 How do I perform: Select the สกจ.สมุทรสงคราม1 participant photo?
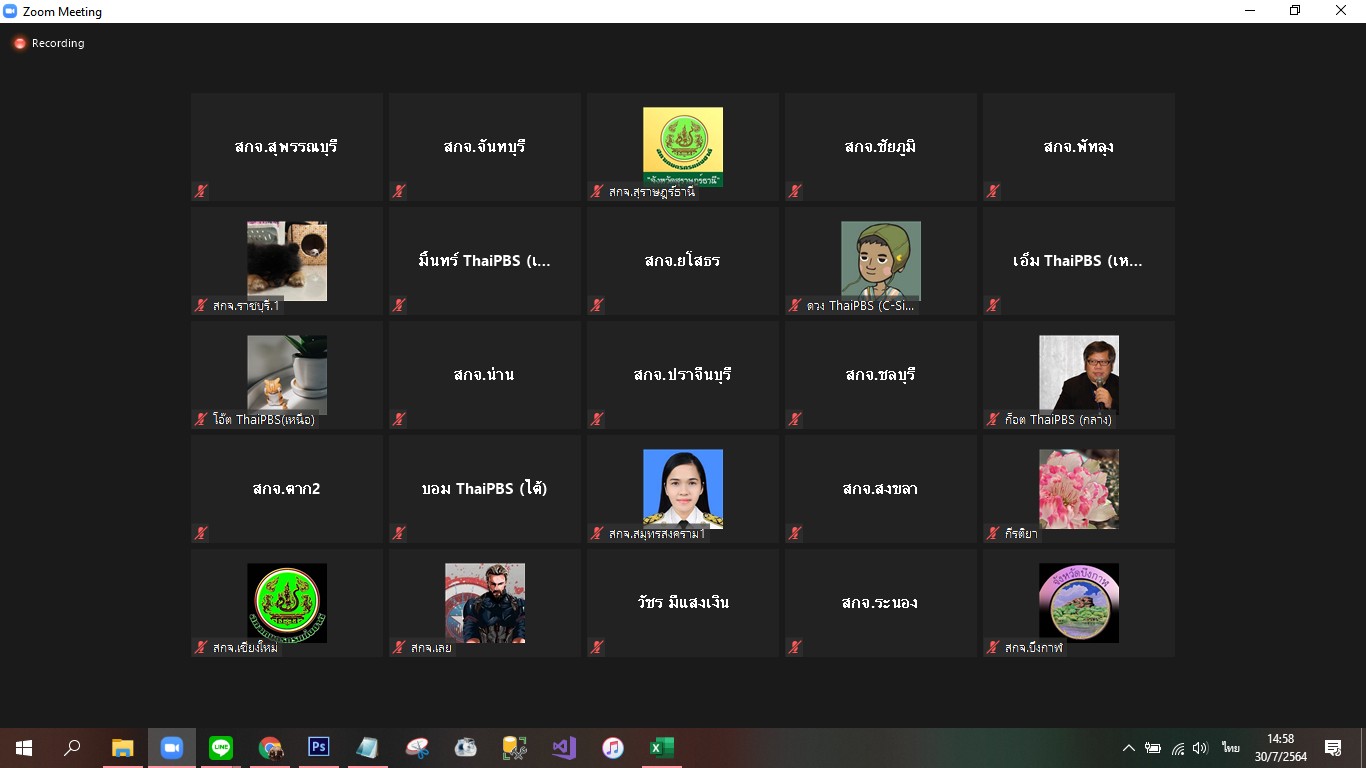pyautogui.click(x=683, y=489)
